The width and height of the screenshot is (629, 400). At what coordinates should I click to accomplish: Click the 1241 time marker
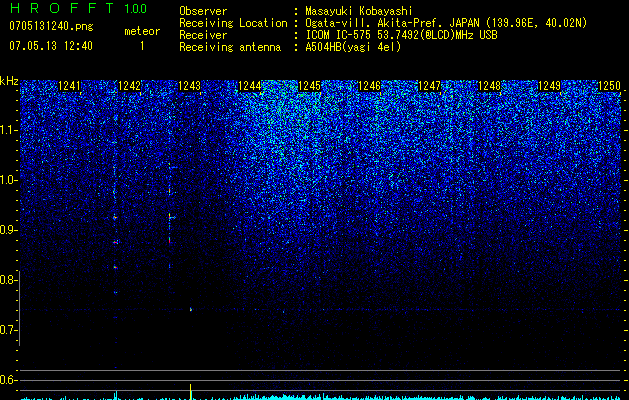[69, 86]
